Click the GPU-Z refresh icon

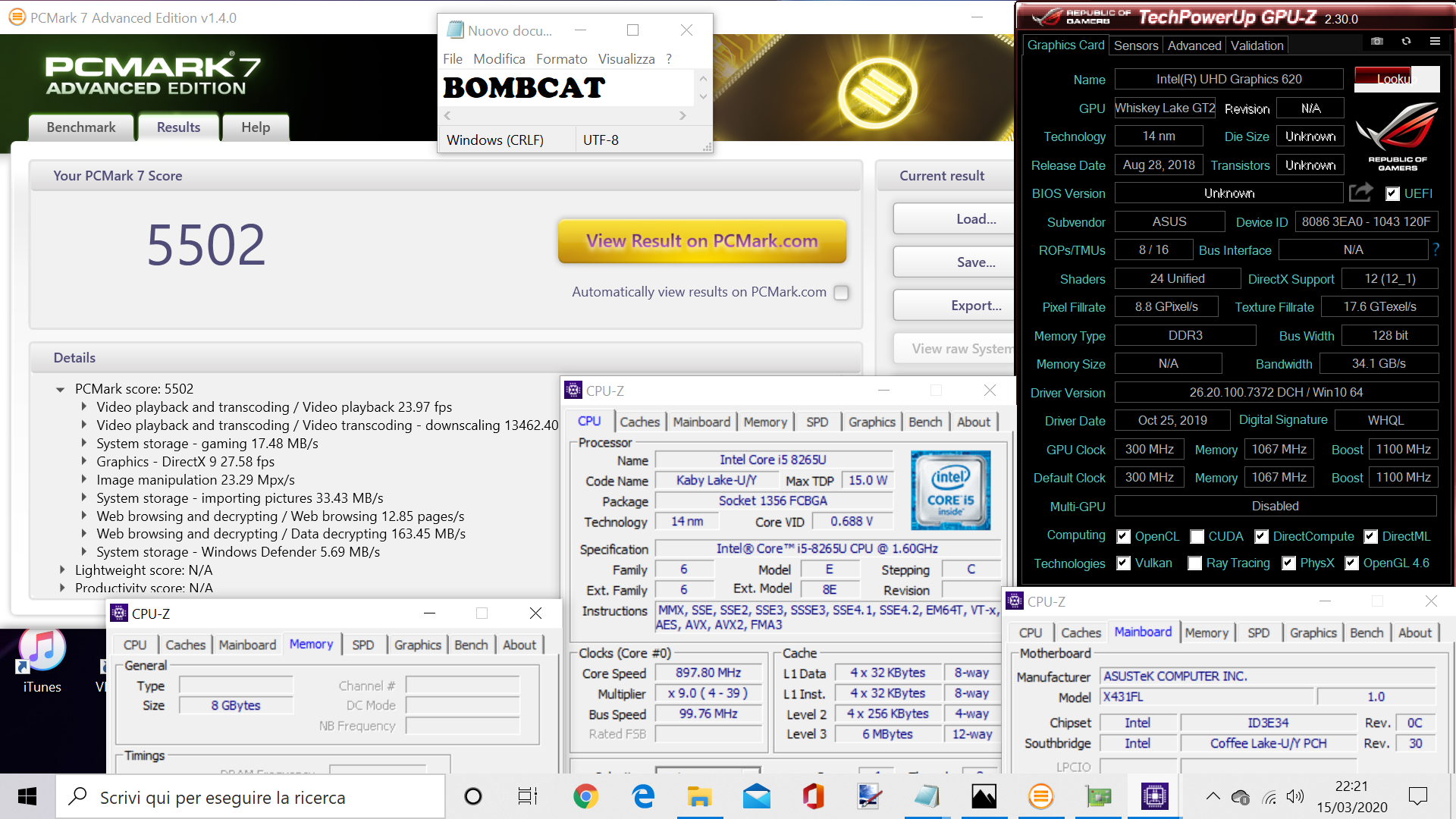(1406, 42)
